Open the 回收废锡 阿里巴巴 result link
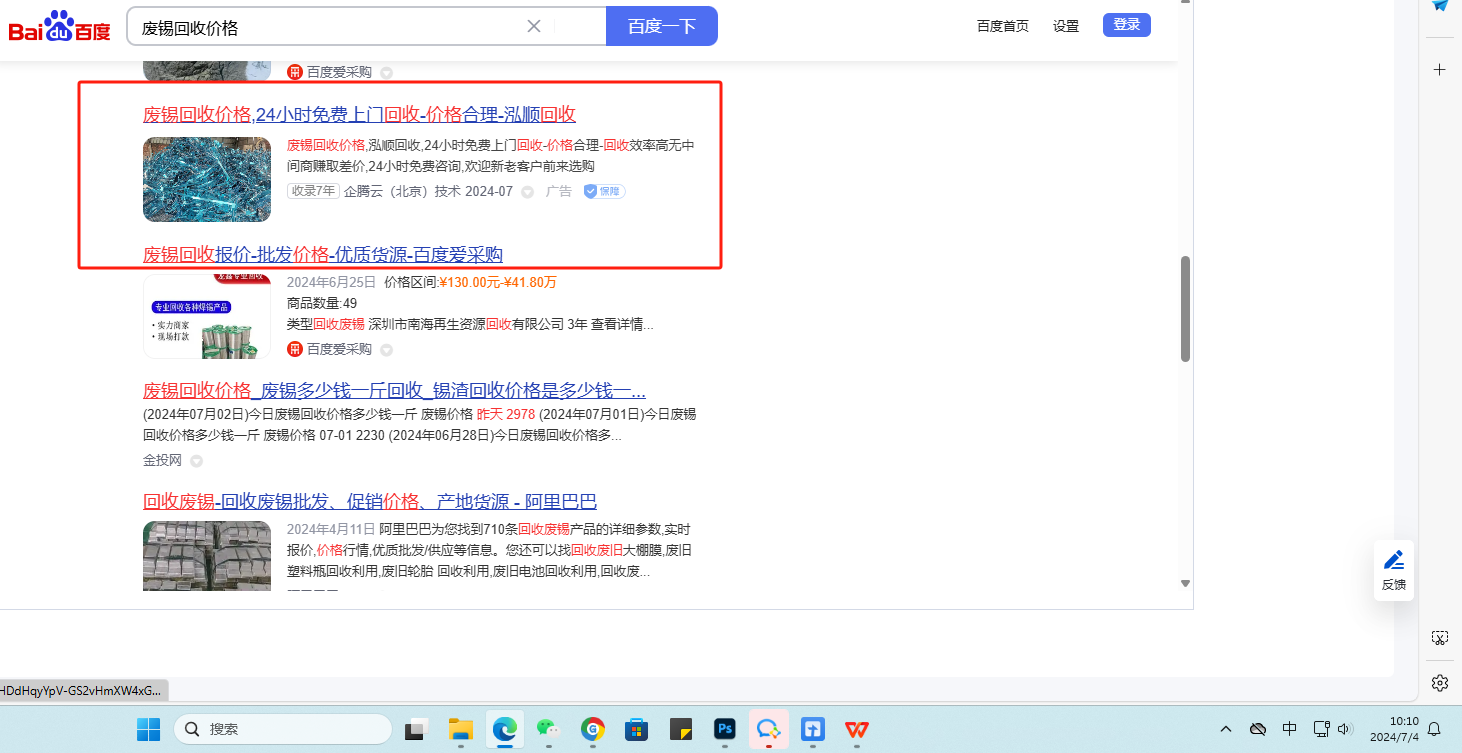 point(370,501)
